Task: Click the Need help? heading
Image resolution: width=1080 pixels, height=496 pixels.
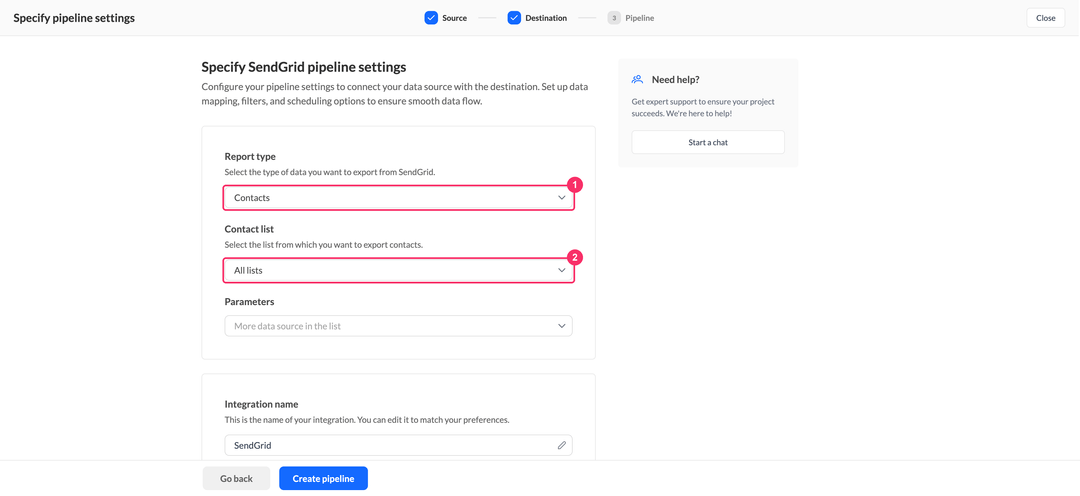Action: 676,79
